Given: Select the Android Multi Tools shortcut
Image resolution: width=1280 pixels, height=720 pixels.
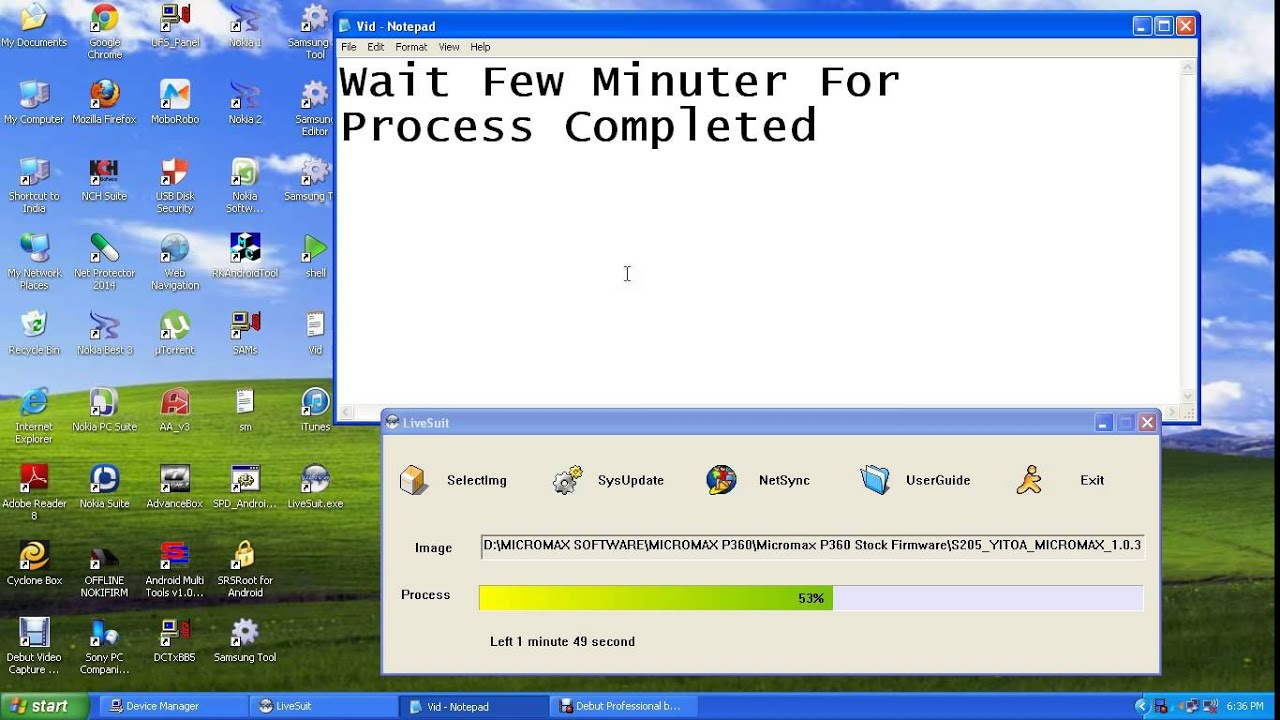Looking at the screenshot, I should tap(175, 570).
